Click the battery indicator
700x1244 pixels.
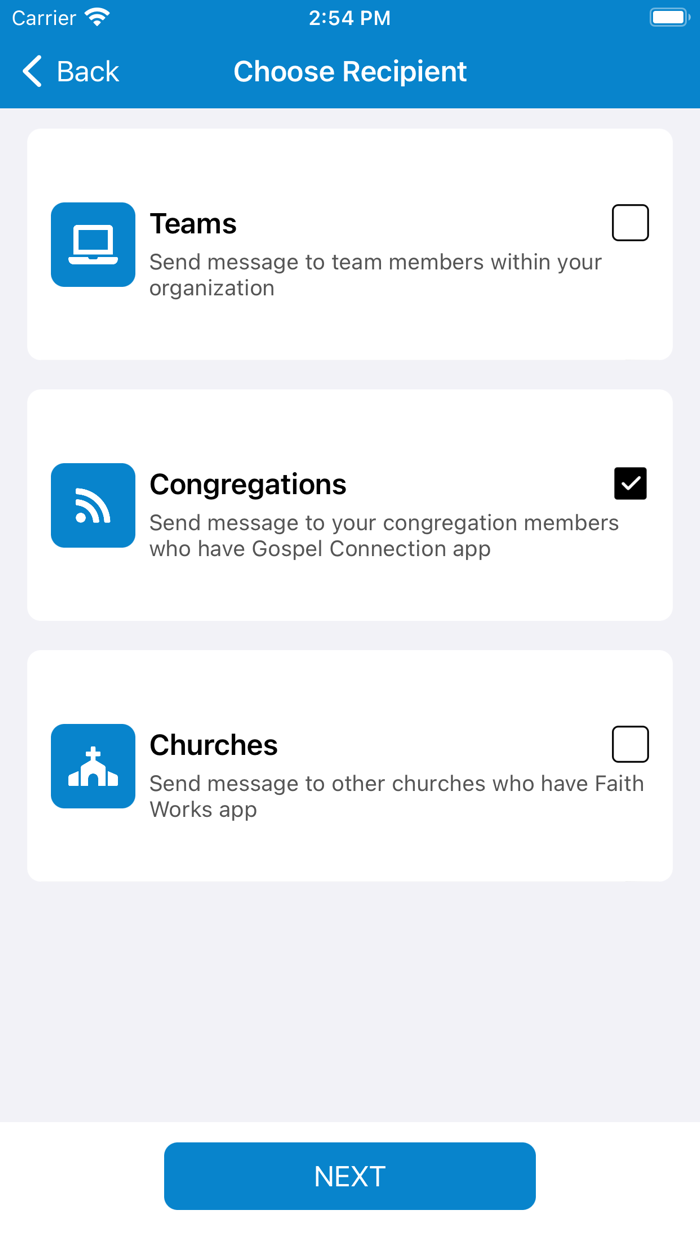pos(668,16)
